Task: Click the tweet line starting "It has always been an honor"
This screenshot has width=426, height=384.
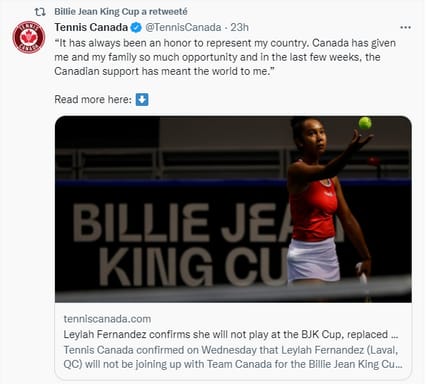Action: pos(225,43)
